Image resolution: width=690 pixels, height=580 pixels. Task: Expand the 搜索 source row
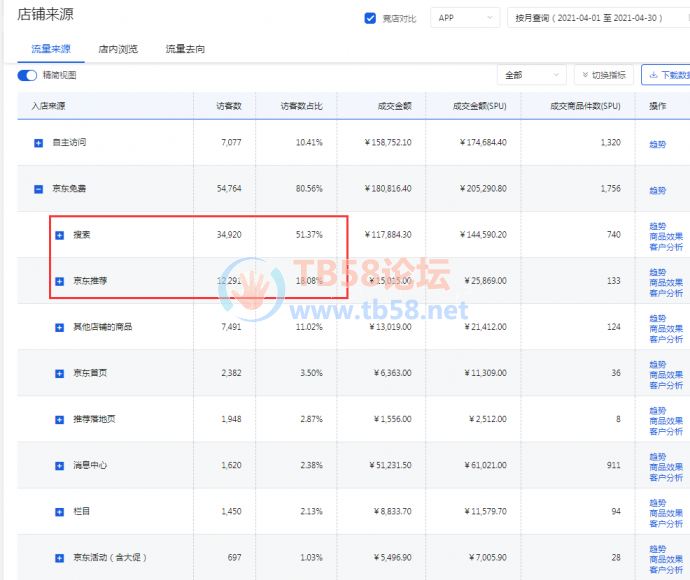[59, 235]
